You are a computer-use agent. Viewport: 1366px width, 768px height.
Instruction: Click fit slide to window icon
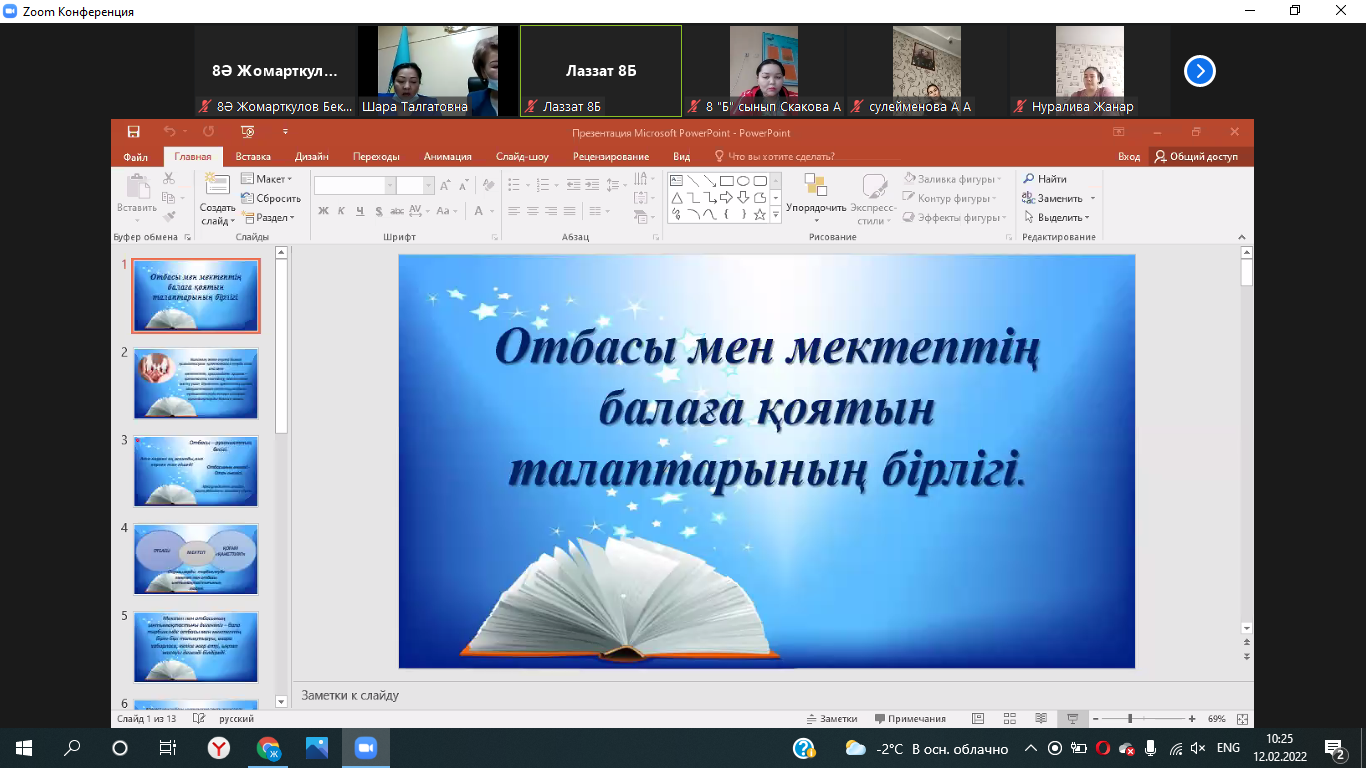tap(1242, 719)
